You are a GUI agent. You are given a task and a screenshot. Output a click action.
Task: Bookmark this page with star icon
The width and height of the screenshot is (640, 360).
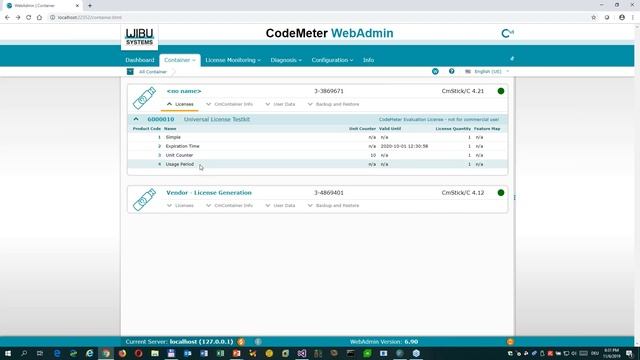[593, 18]
